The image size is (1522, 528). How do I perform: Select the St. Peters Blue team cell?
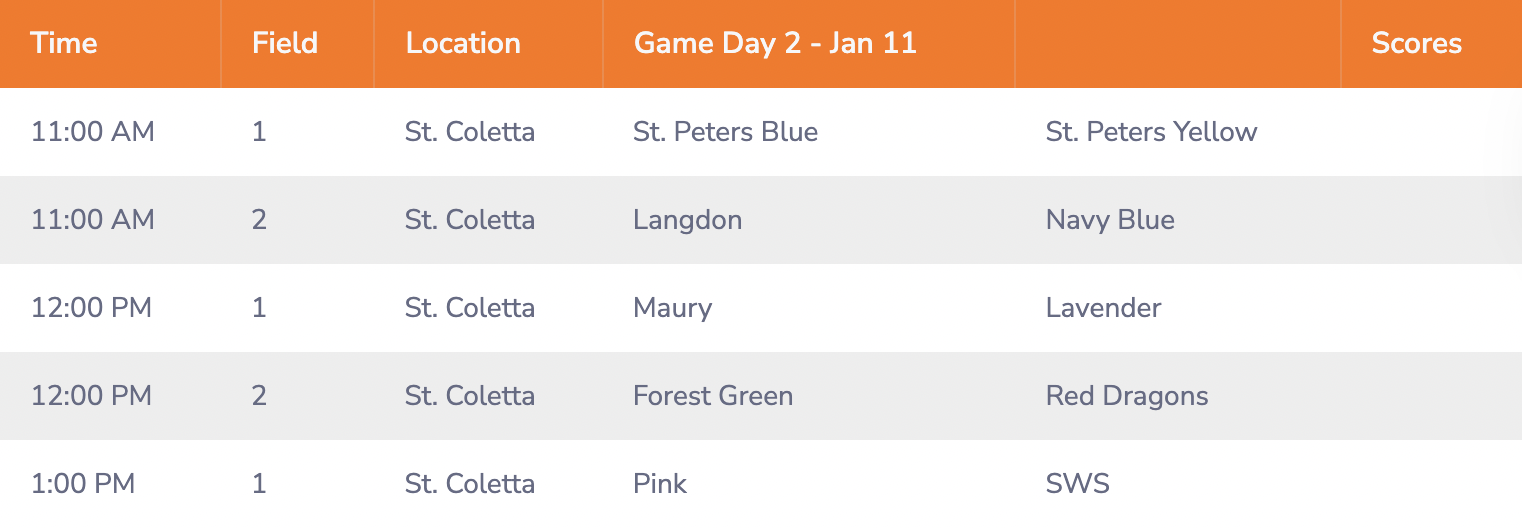(x=725, y=132)
